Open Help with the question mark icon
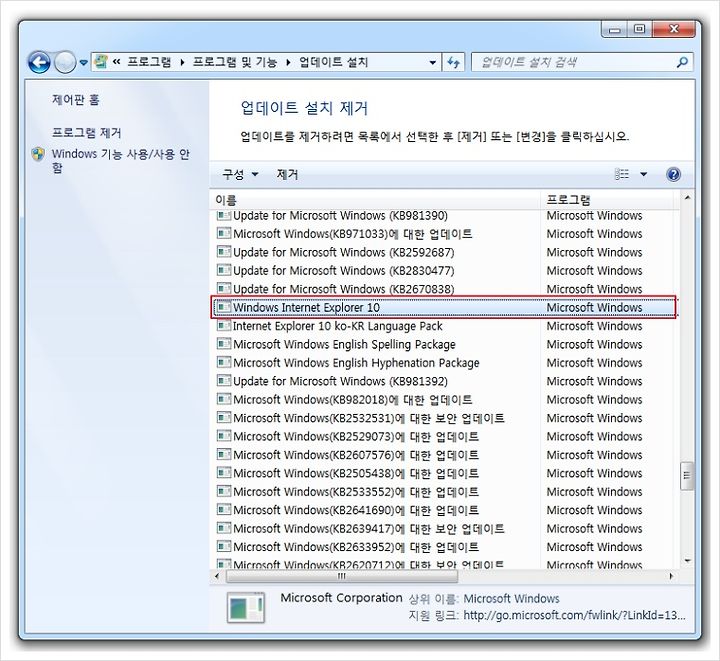 (673, 174)
